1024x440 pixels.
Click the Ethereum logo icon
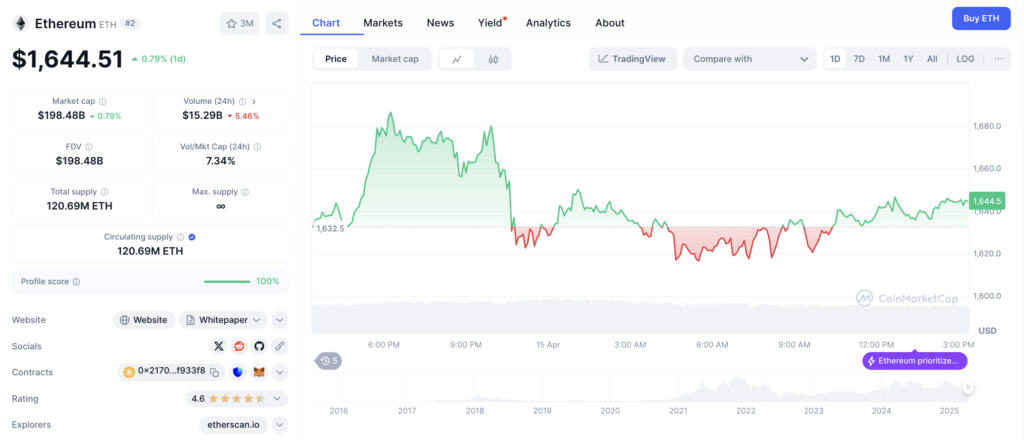(21, 24)
